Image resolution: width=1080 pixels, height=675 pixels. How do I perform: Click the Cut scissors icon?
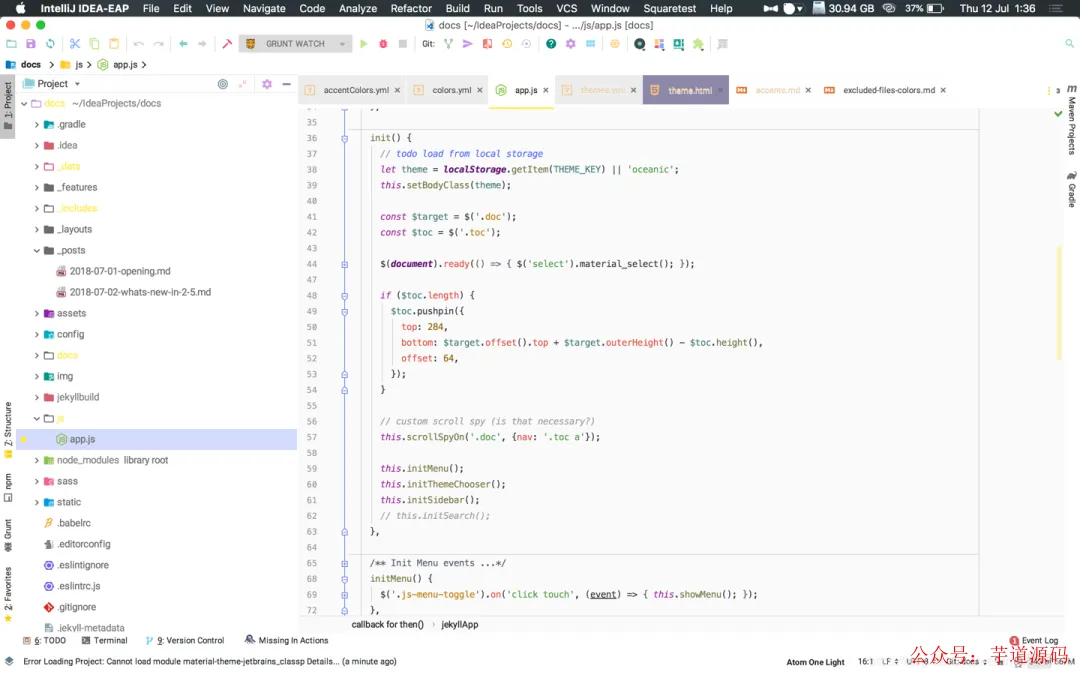tap(75, 44)
